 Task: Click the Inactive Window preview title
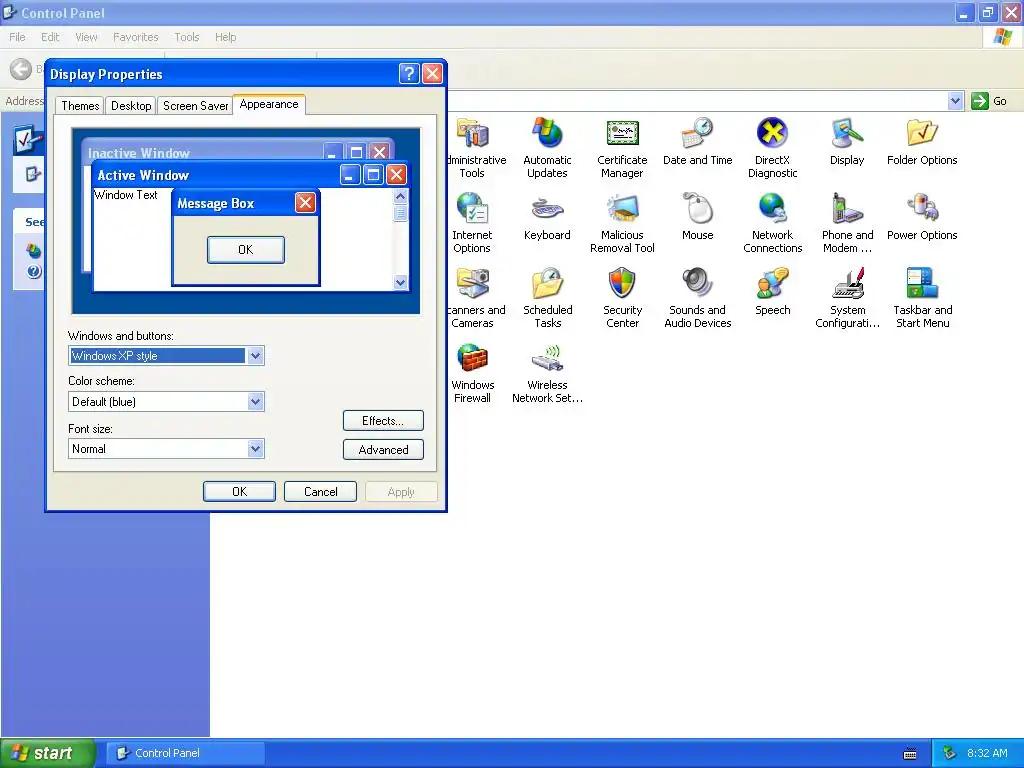138,153
